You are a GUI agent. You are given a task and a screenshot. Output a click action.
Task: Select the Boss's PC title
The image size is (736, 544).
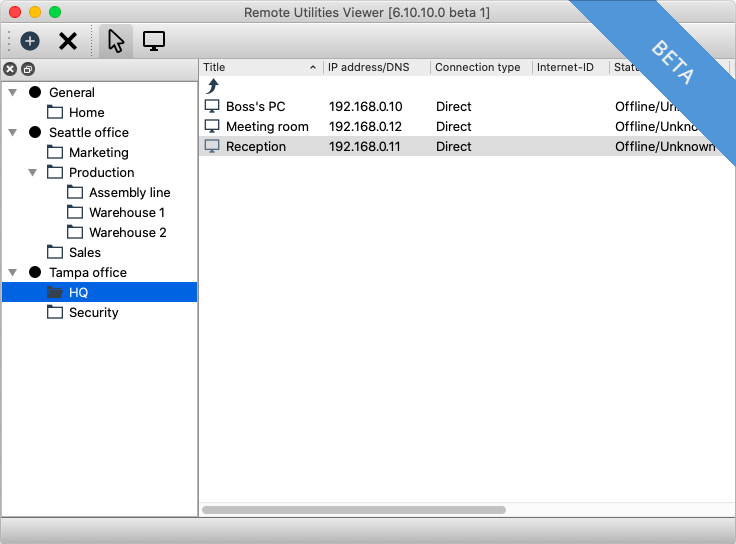pyautogui.click(x=255, y=107)
